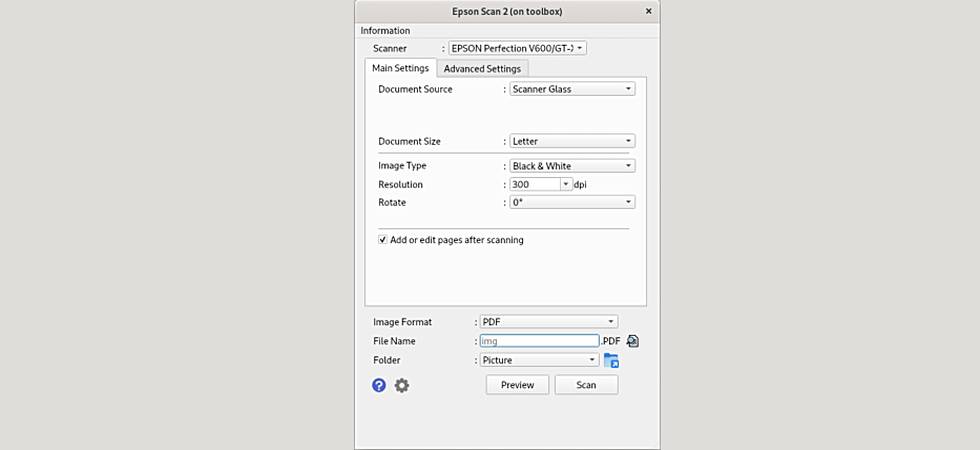Expand the Folder Picture dropdown

coord(539,360)
